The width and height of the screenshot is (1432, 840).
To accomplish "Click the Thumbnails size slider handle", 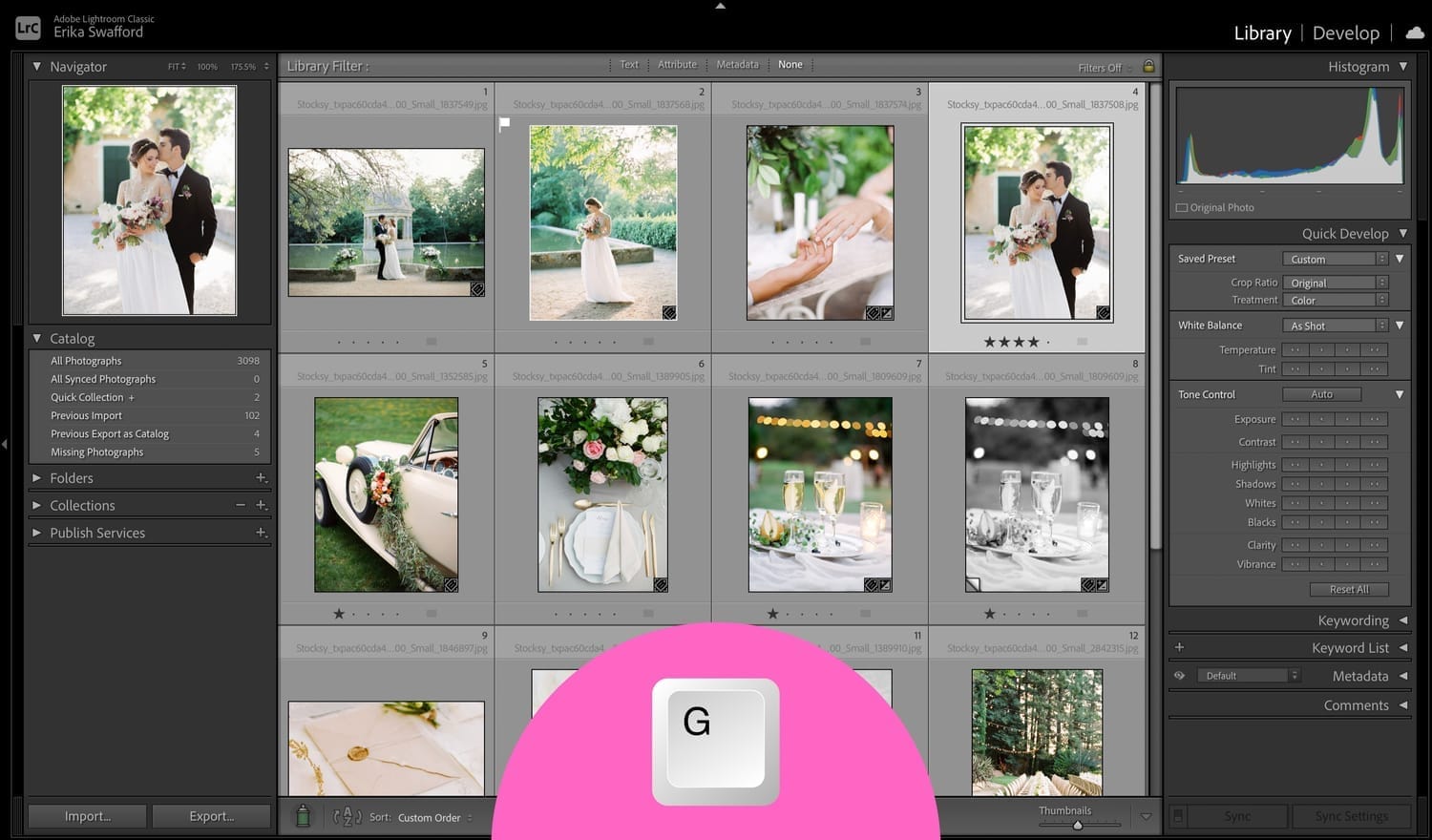I will pyautogui.click(x=1078, y=825).
